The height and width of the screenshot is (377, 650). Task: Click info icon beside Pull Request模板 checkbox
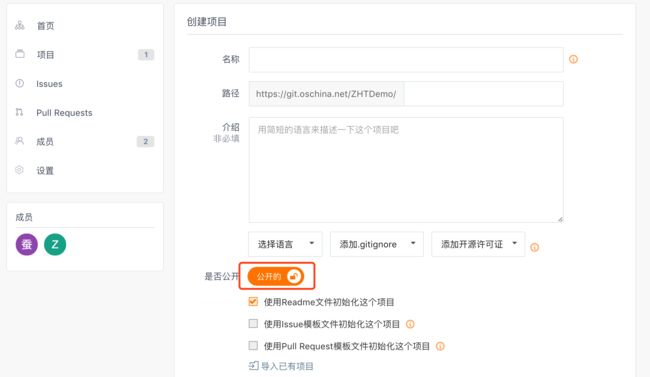tap(440, 346)
